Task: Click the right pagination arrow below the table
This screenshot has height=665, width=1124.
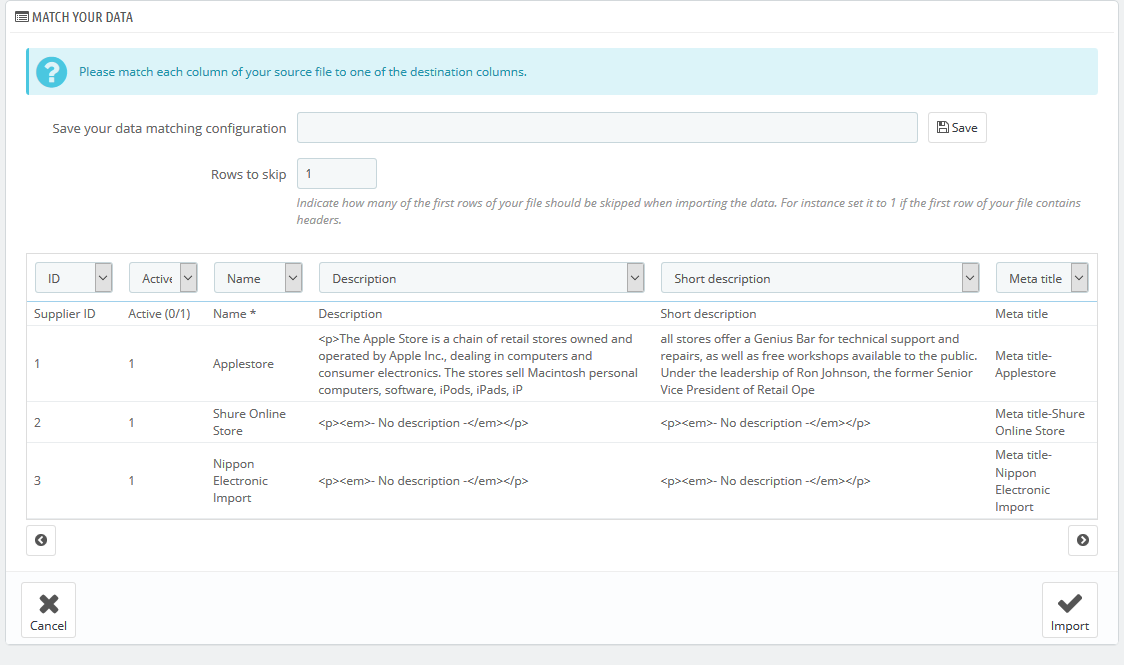Action: coord(1082,540)
